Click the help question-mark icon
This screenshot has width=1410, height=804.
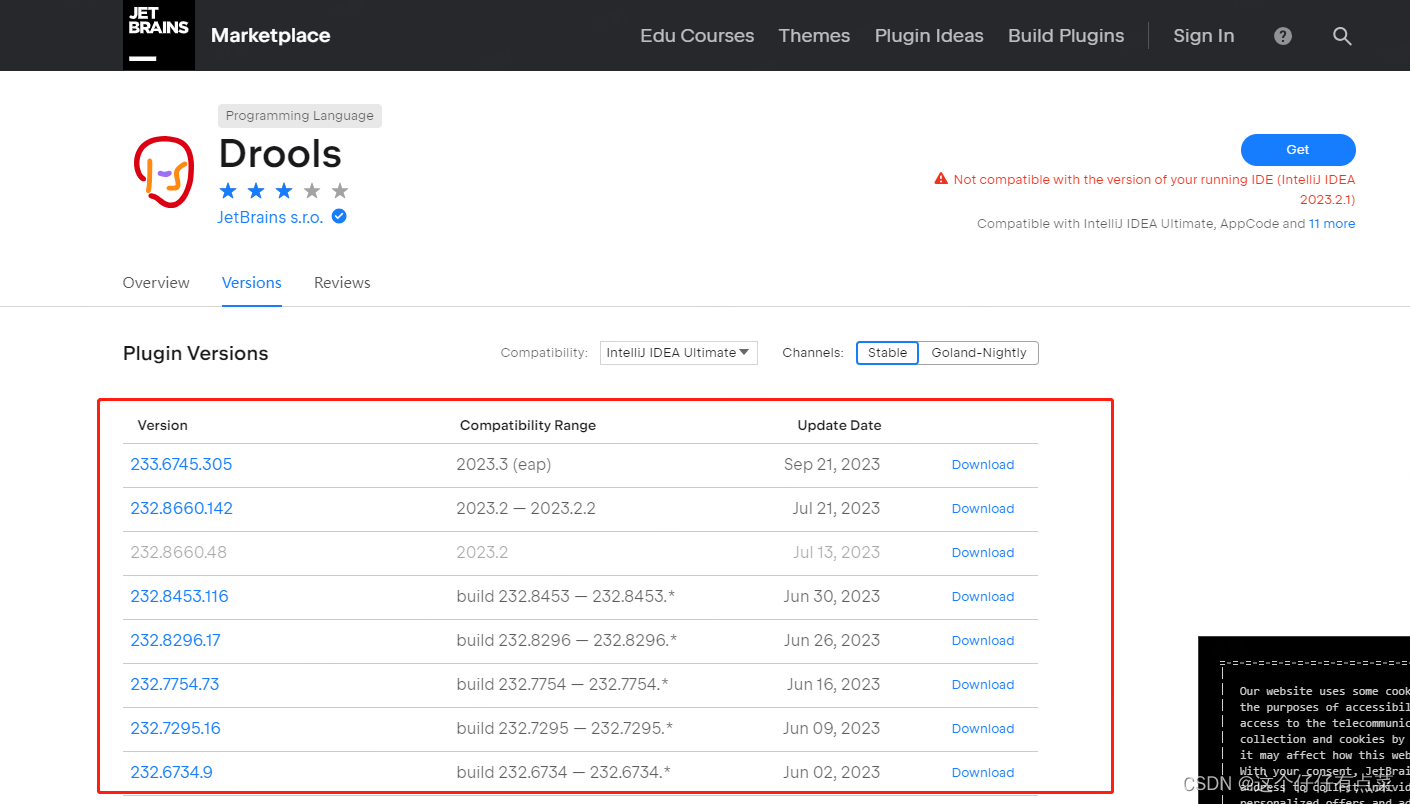1282,36
